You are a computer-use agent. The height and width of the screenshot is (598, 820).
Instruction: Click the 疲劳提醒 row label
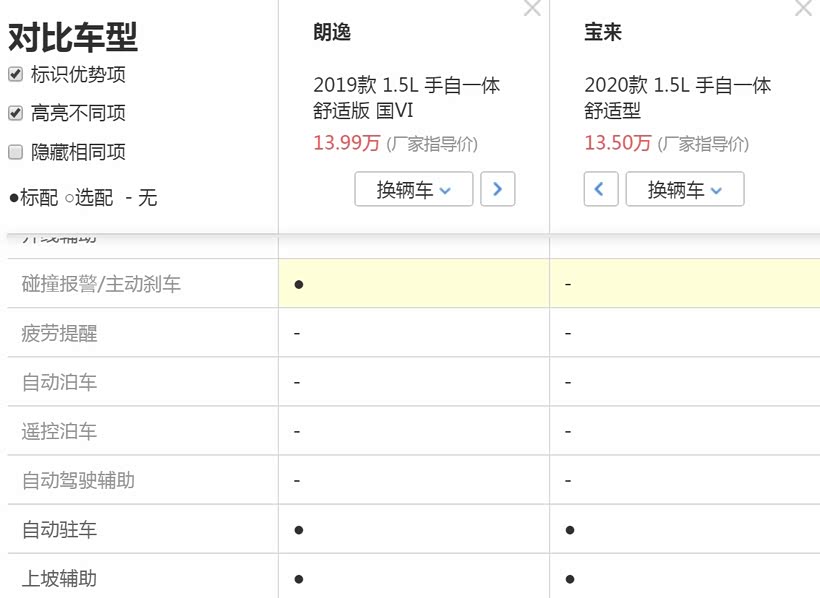pos(60,333)
